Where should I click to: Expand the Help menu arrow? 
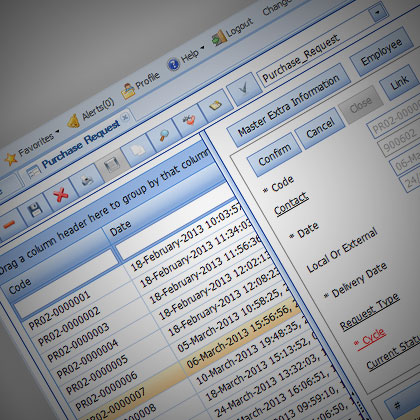(x=202, y=47)
